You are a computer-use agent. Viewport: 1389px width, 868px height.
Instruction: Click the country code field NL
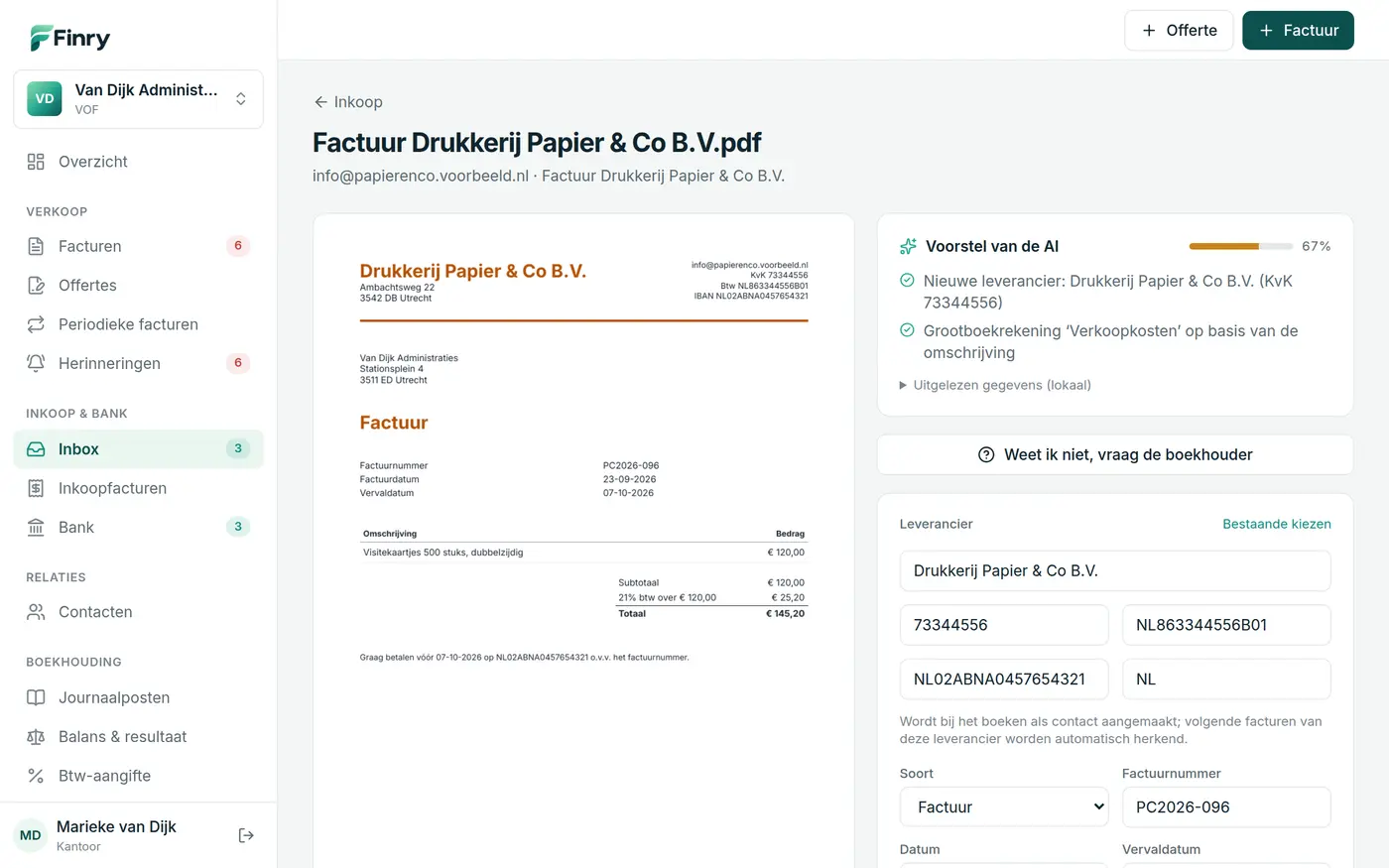tap(1226, 680)
